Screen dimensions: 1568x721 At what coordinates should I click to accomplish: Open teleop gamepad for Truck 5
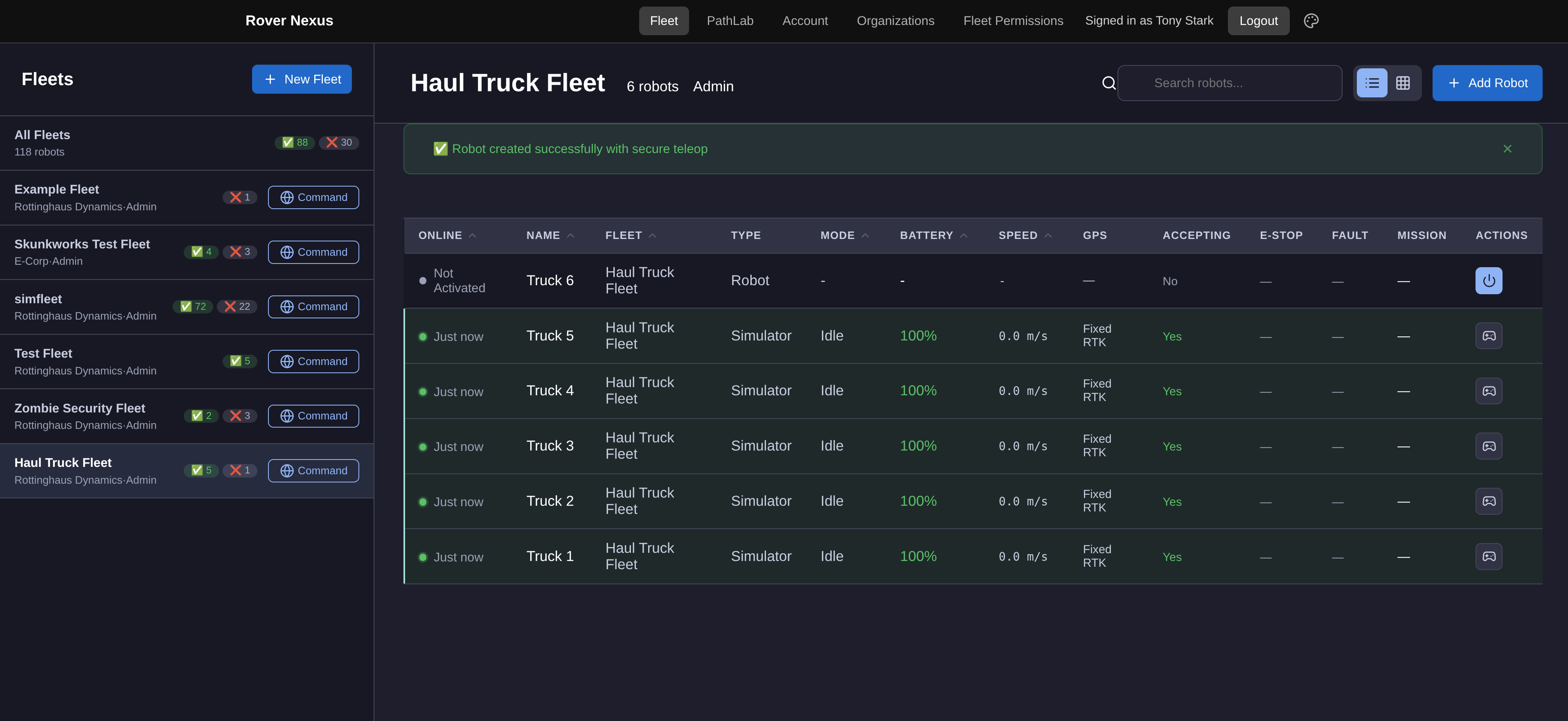point(1488,336)
